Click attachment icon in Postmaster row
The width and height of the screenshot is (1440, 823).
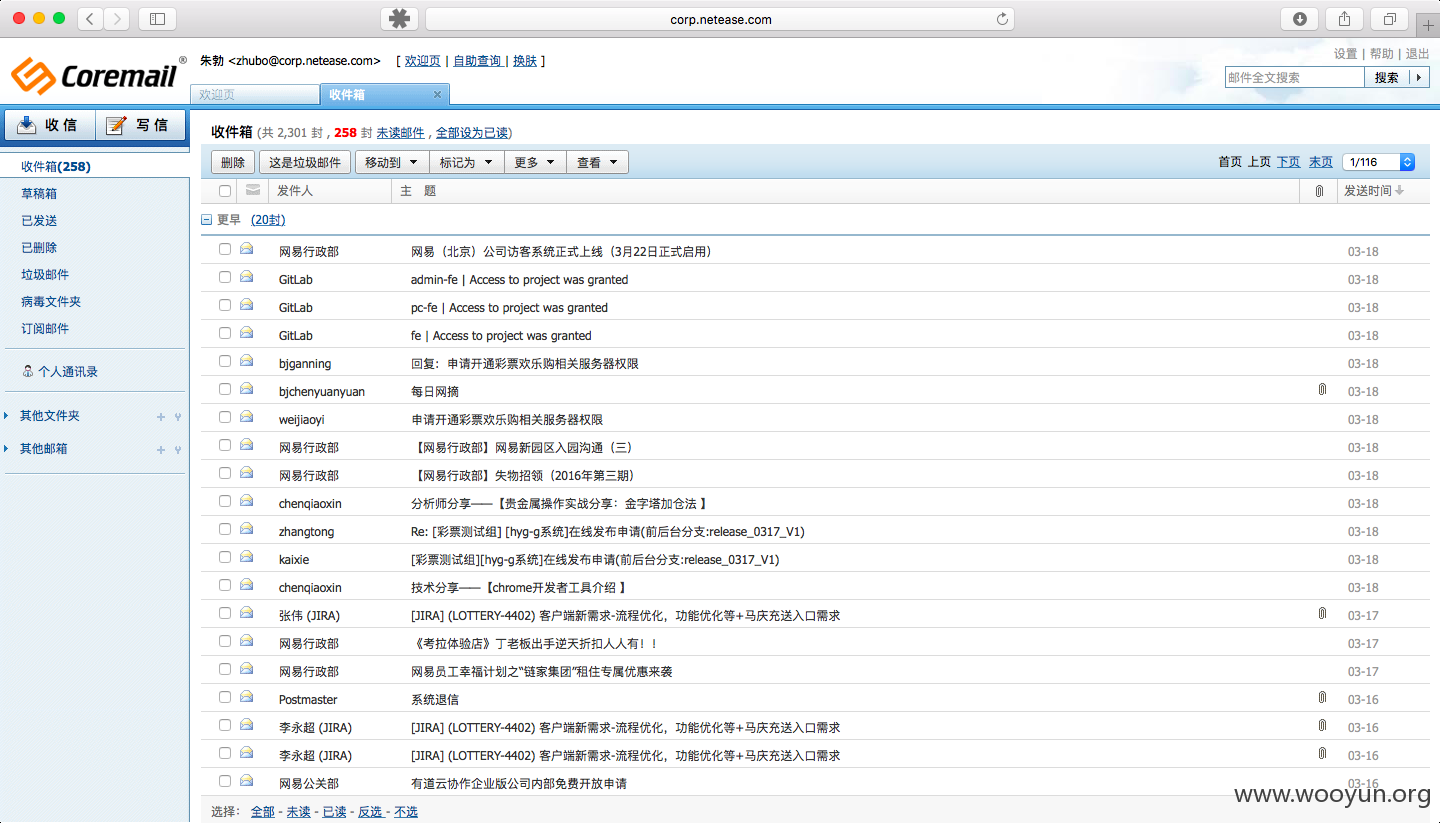[x=1322, y=698]
